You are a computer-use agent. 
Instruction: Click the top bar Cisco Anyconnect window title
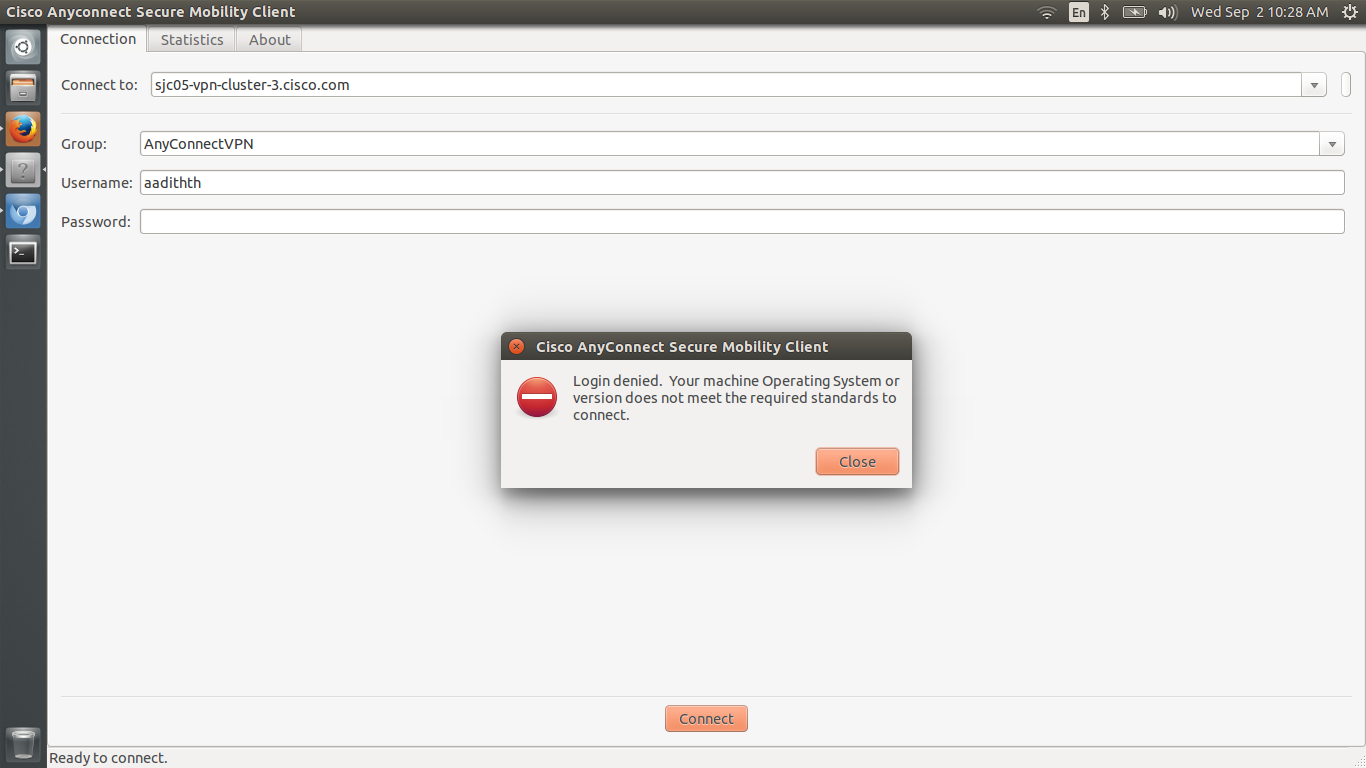(x=151, y=12)
